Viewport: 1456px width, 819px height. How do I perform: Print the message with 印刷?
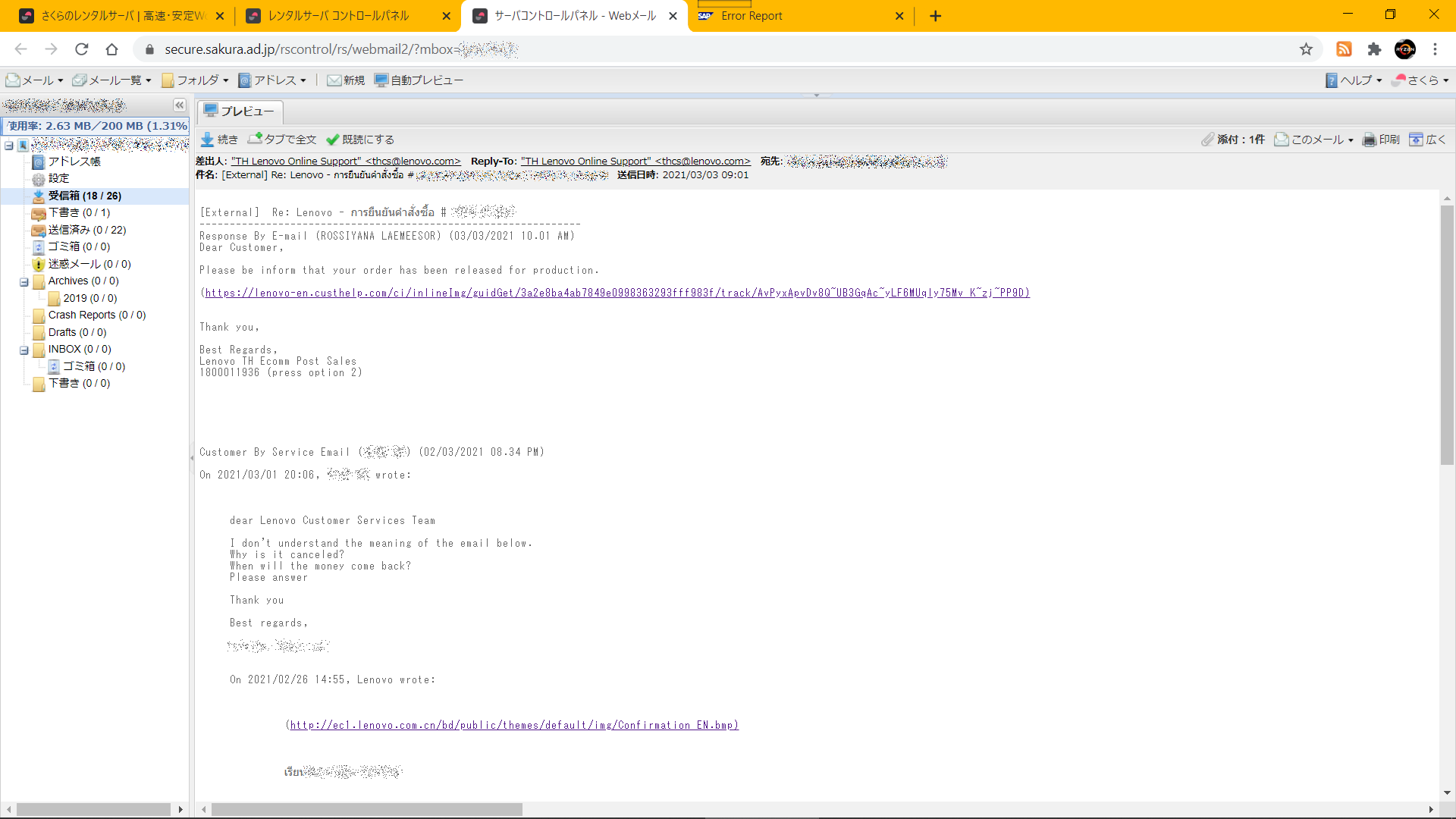tap(1381, 140)
